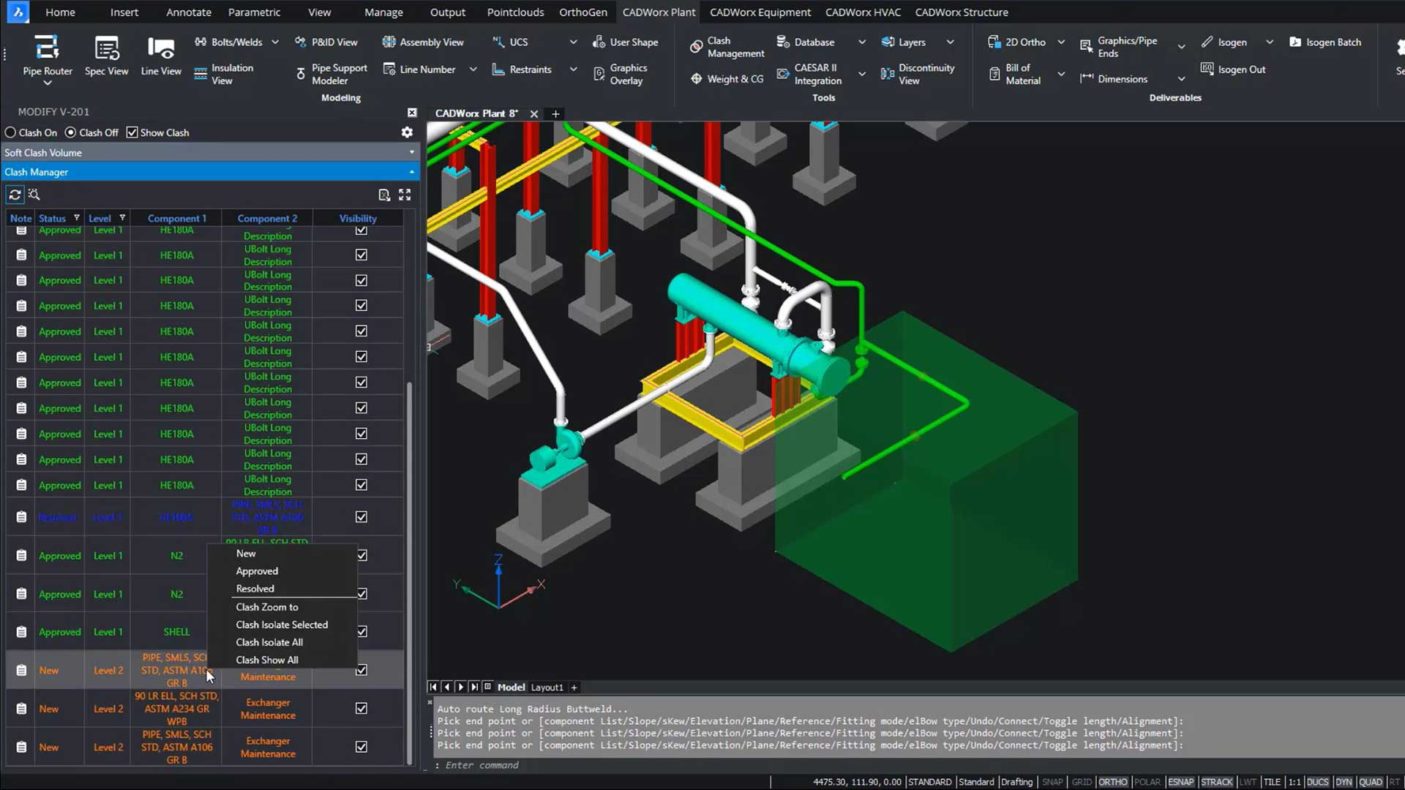This screenshot has width=1405, height=790.
Task: Toggle the Show Clash checkbox
Action: (132, 132)
